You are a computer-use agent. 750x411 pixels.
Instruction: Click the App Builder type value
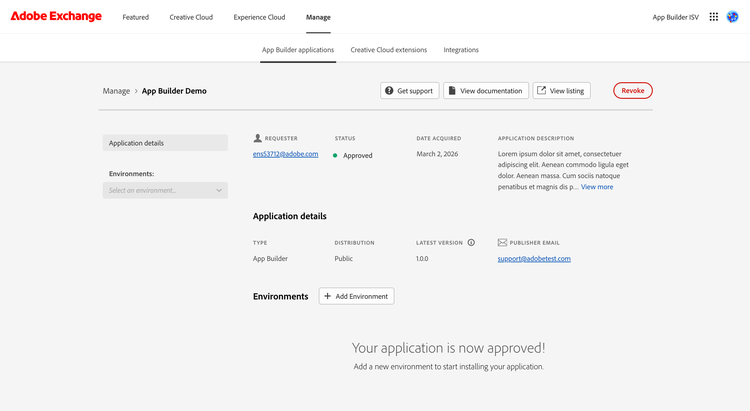click(x=270, y=258)
